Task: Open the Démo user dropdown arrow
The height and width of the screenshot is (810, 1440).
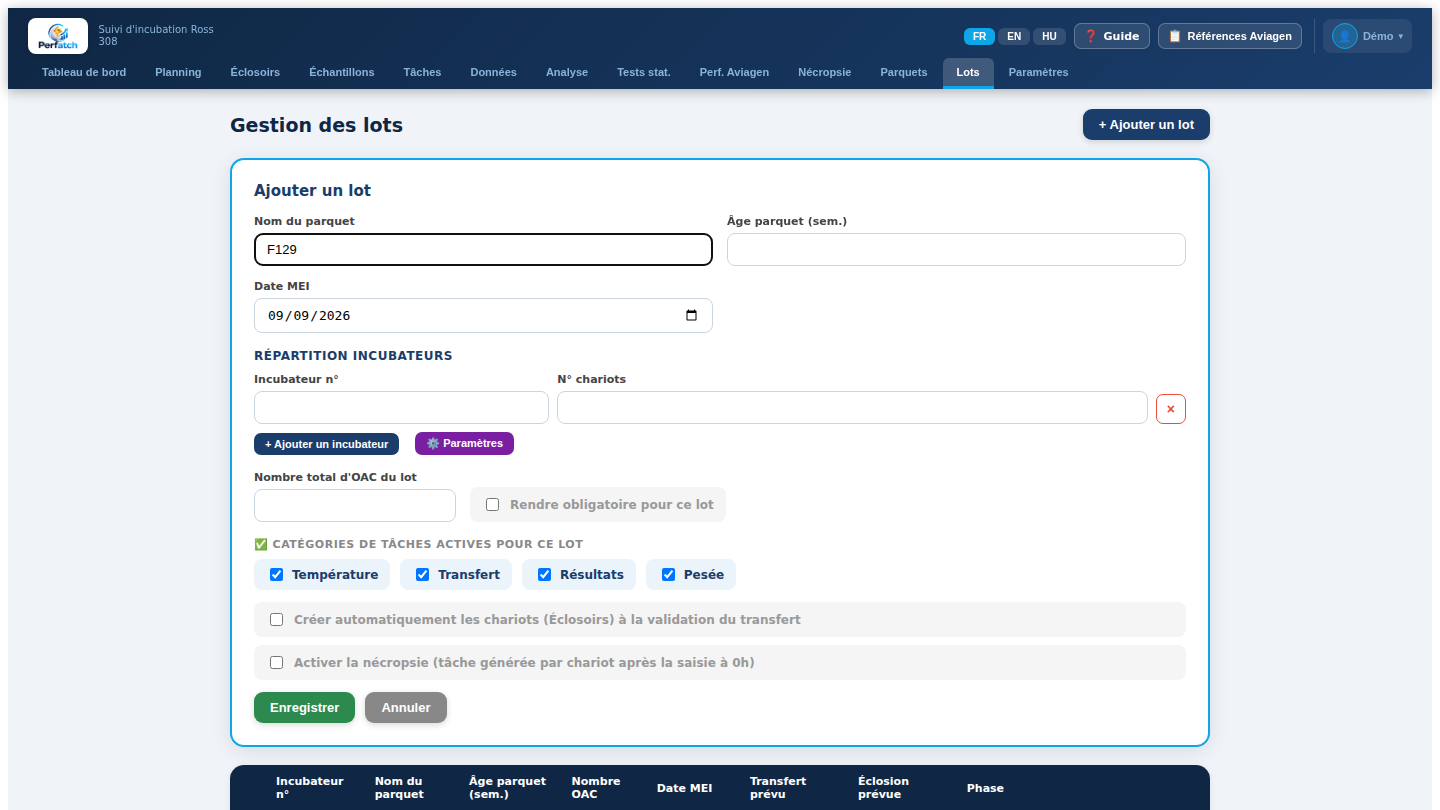Action: point(1400,37)
